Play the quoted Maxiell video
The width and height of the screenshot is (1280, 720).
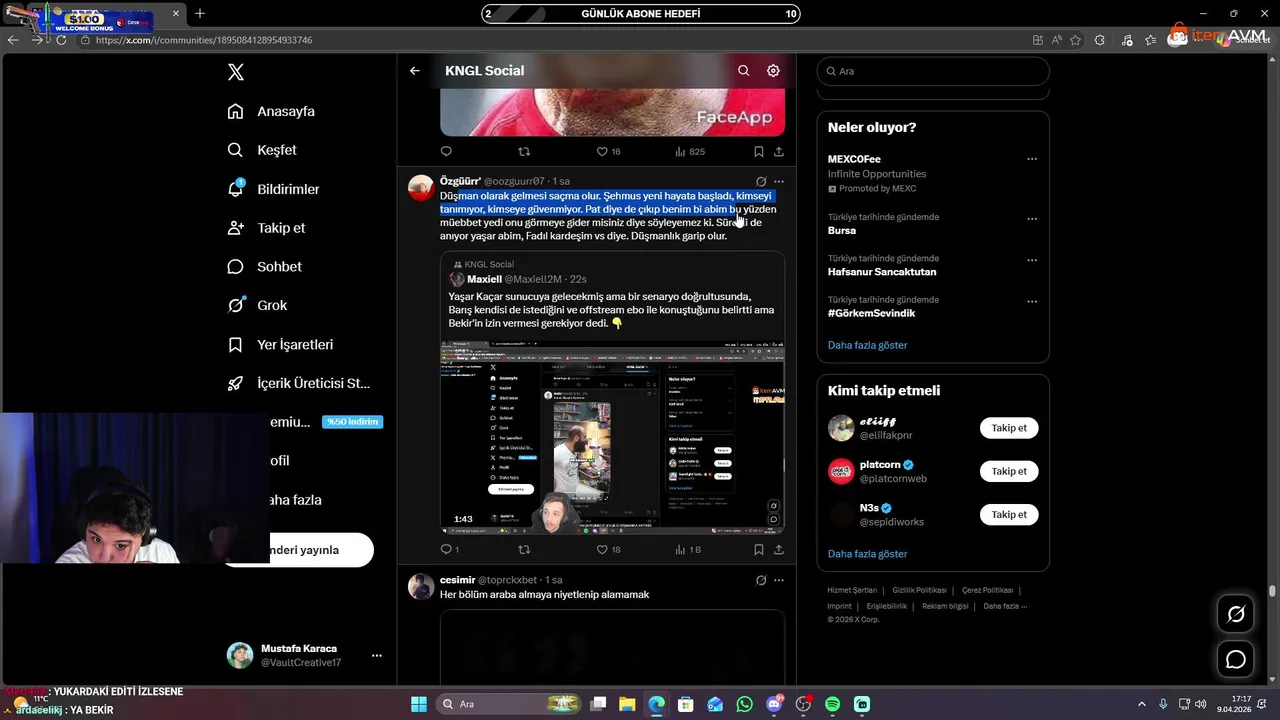click(x=612, y=438)
